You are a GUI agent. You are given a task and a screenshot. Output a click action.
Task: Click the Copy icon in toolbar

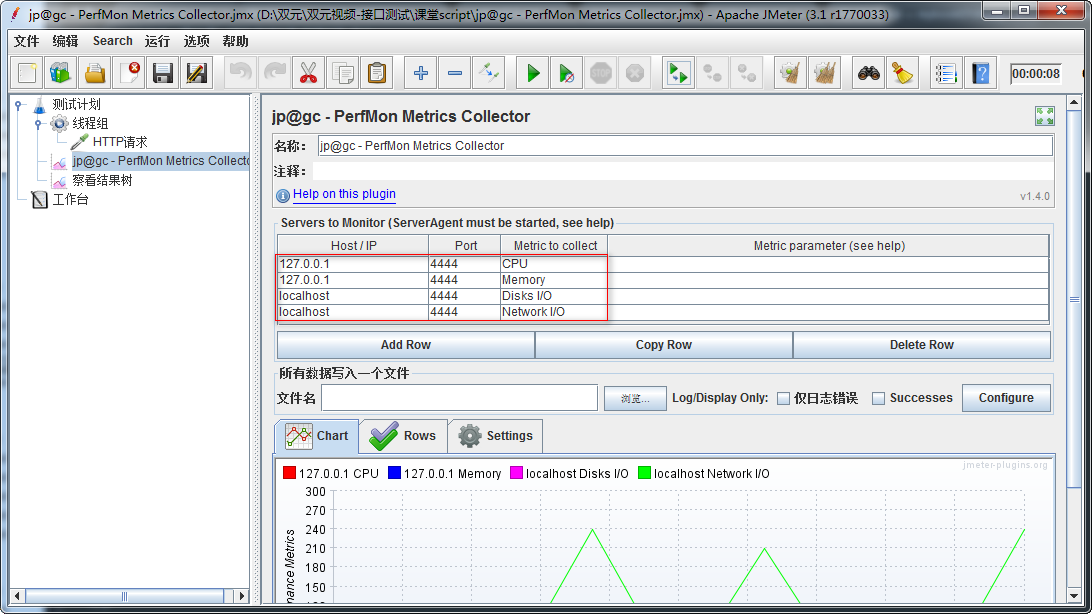(x=343, y=73)
